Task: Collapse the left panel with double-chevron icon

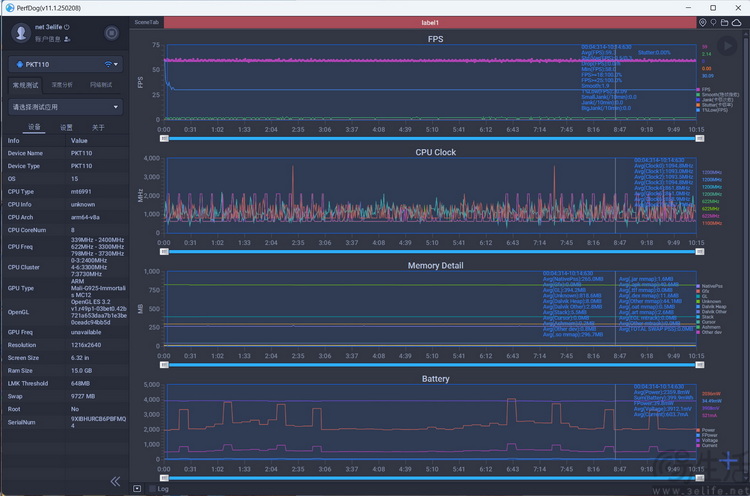Action: 115,481
